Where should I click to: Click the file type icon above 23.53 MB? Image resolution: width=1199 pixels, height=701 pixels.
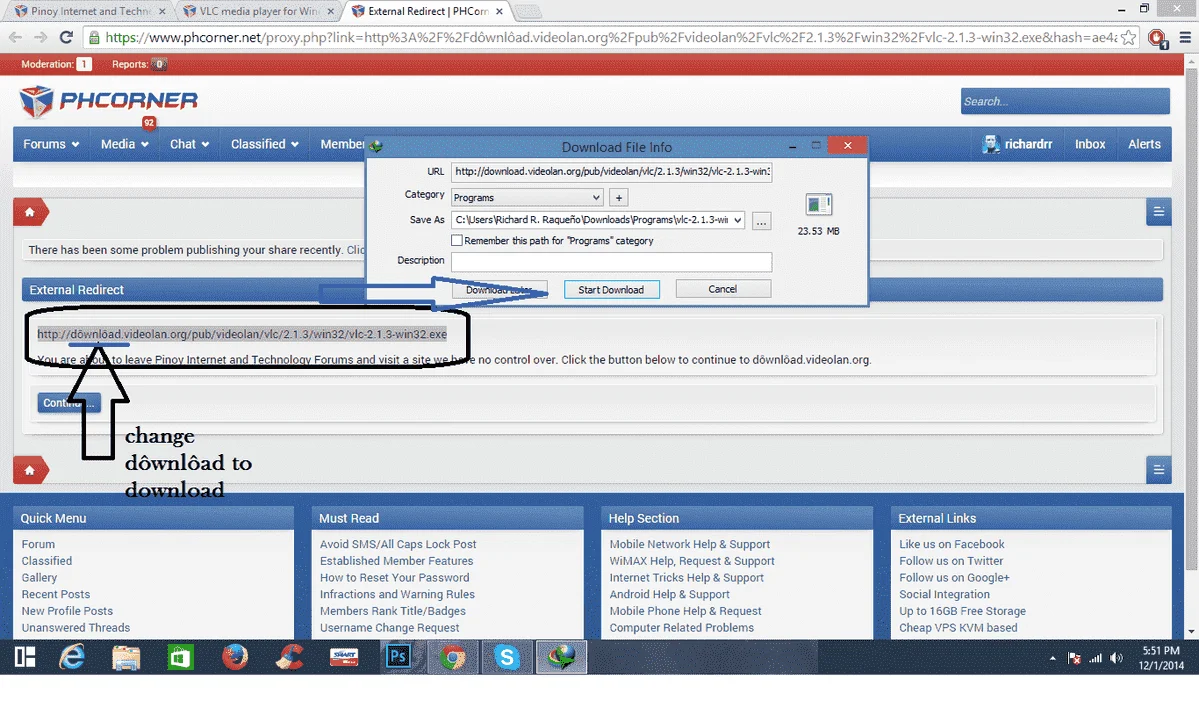click(818, 205)
